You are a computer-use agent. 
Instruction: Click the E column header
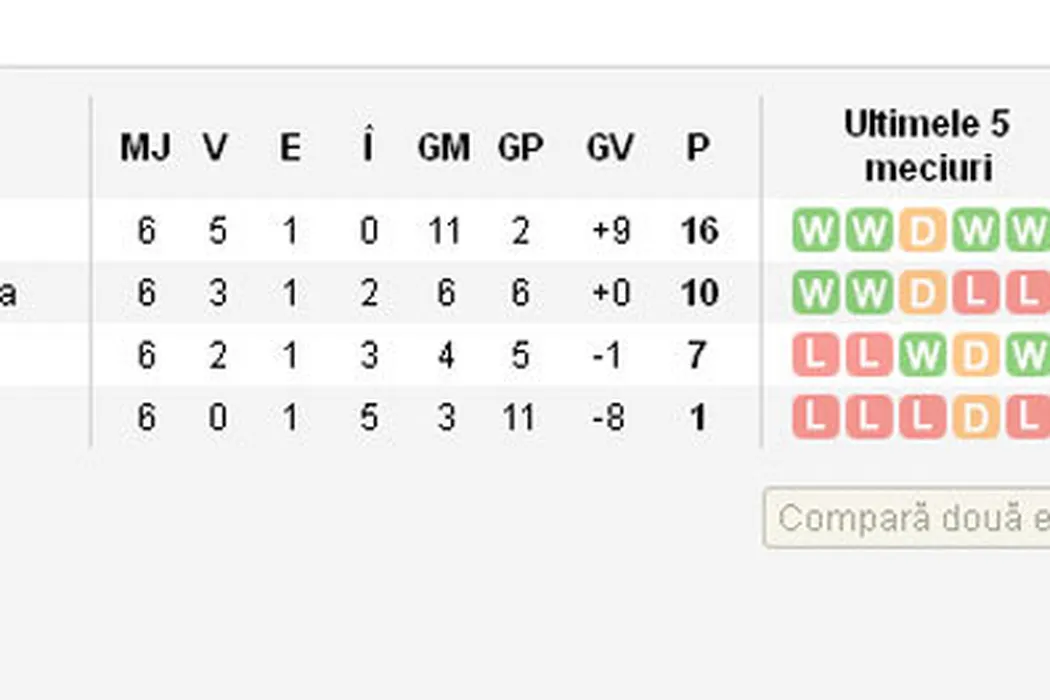[290, 148]
